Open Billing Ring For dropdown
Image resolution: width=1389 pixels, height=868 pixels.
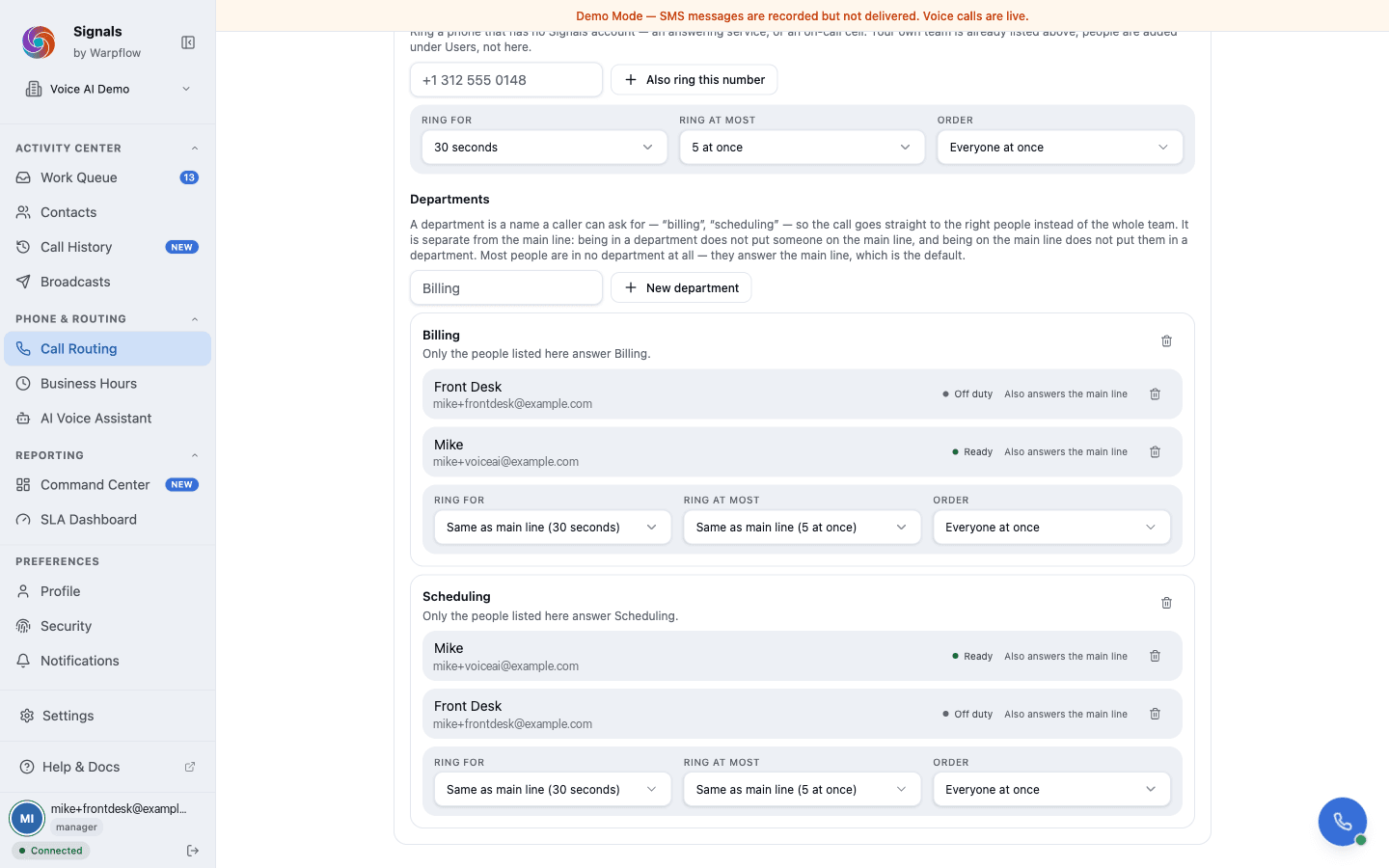pos(553,528)
